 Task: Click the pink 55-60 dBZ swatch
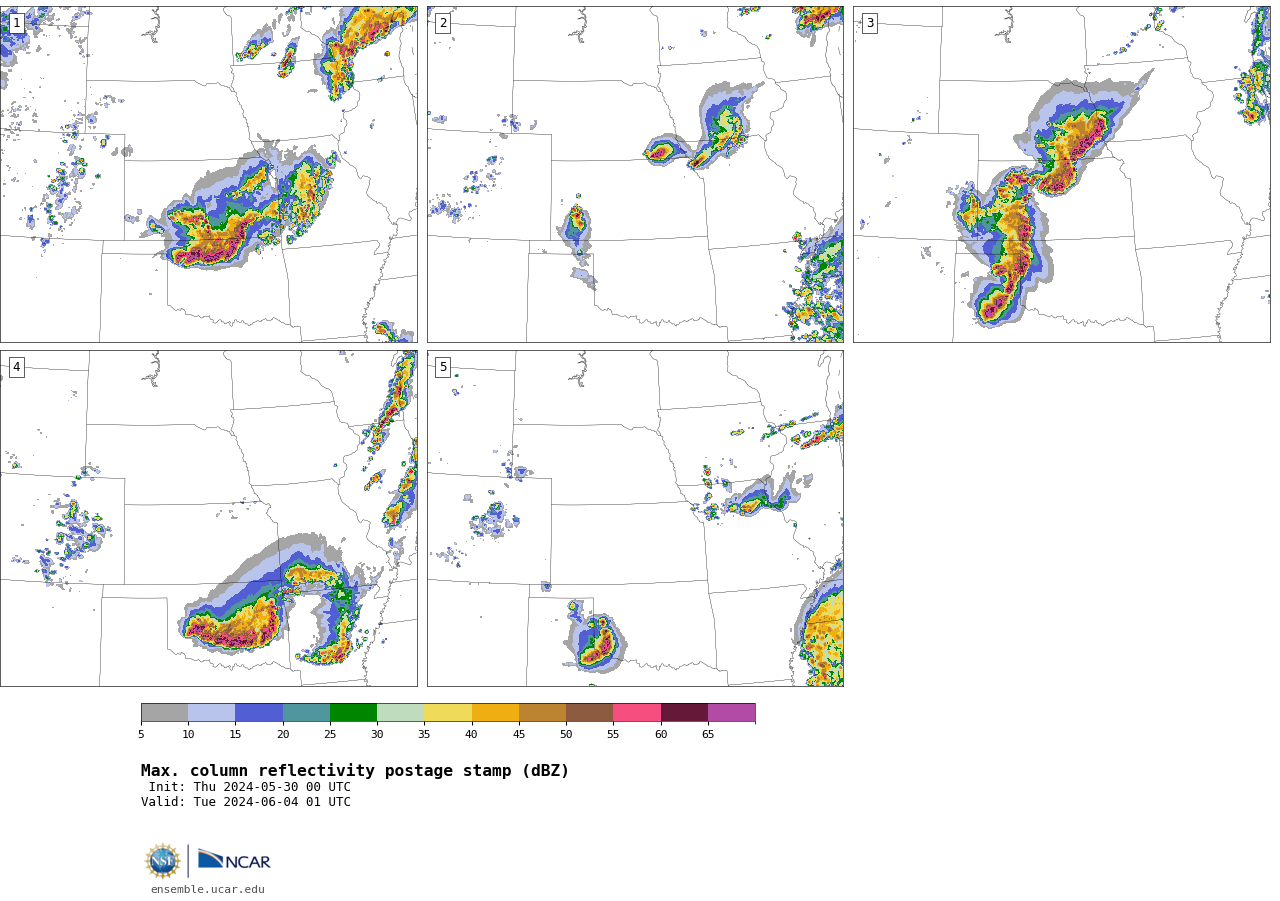(637, 713)
